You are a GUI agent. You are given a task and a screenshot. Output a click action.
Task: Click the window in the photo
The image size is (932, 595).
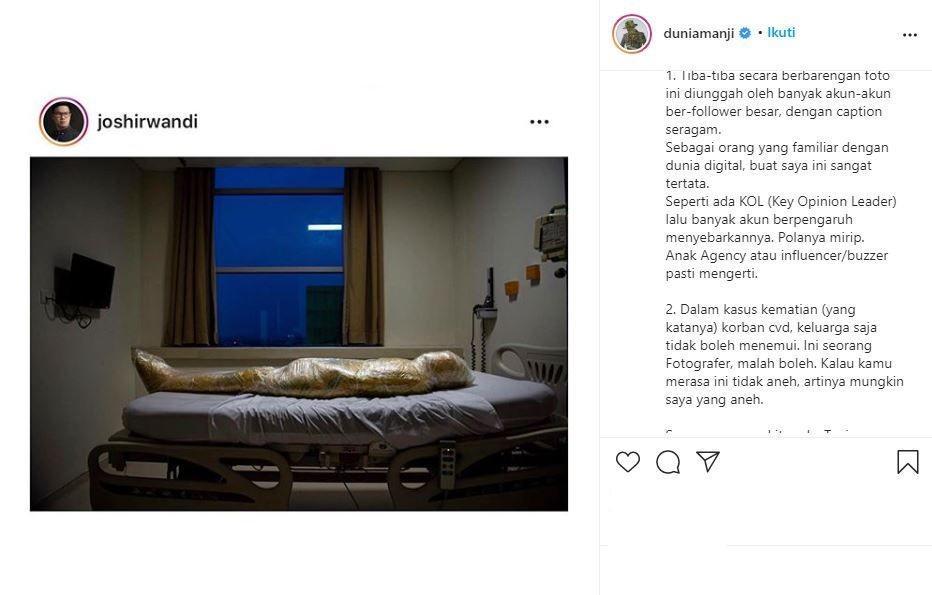coord(279,256)
